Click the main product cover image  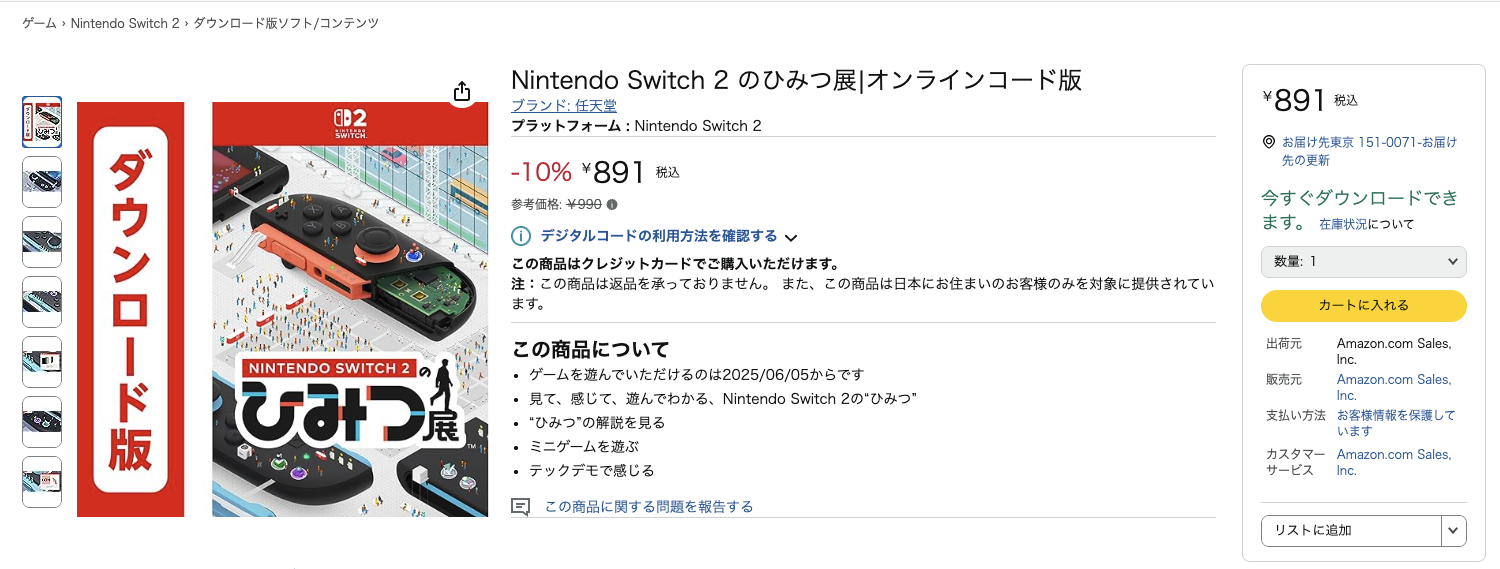click(x=350, y=310)
